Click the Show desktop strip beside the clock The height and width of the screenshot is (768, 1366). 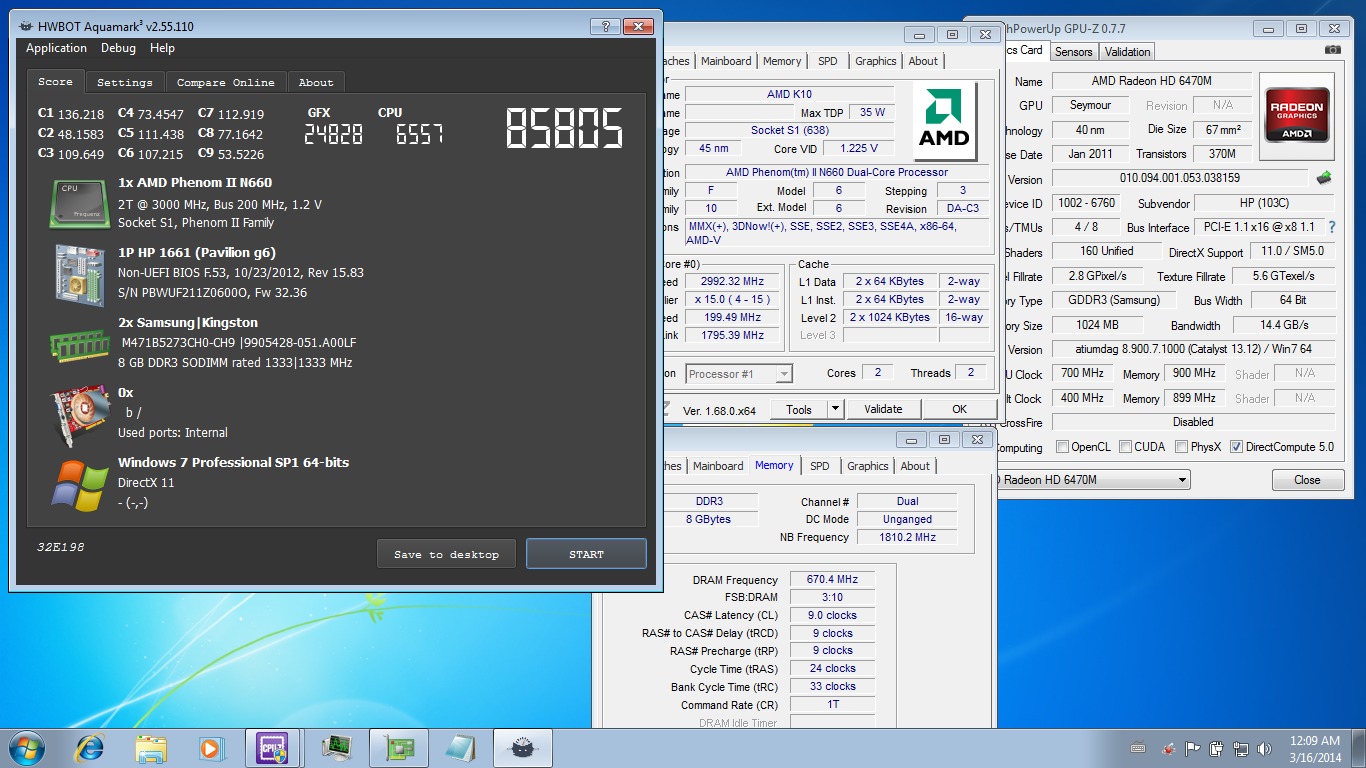pyautogui.click(x=1358, y=748)
